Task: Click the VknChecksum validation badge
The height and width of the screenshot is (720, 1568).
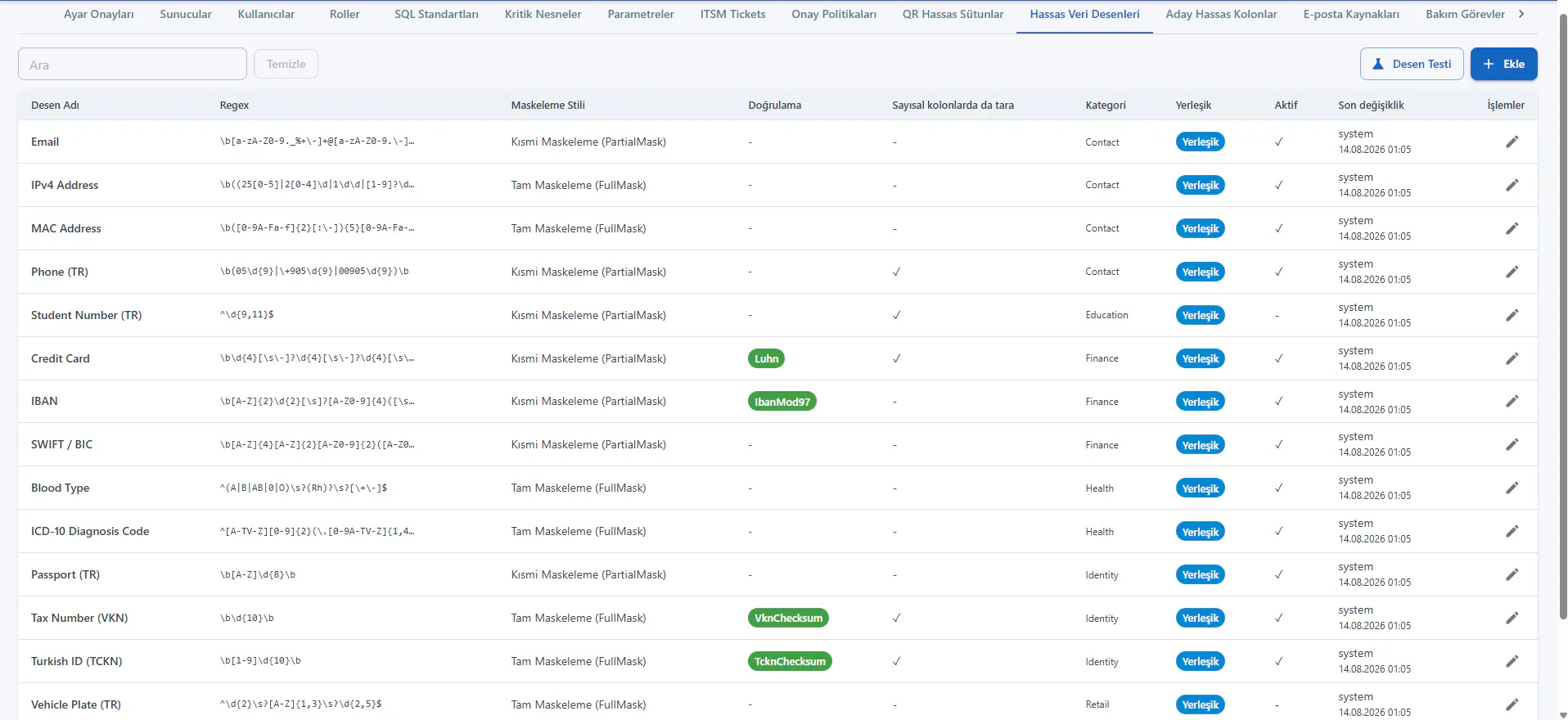Action: point(788,618)
